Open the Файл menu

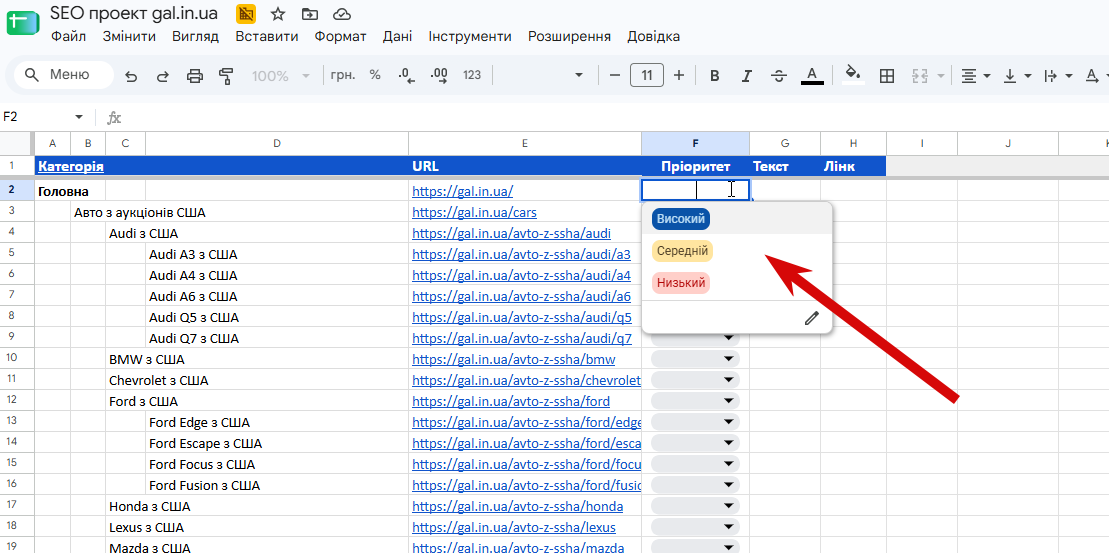69,36
